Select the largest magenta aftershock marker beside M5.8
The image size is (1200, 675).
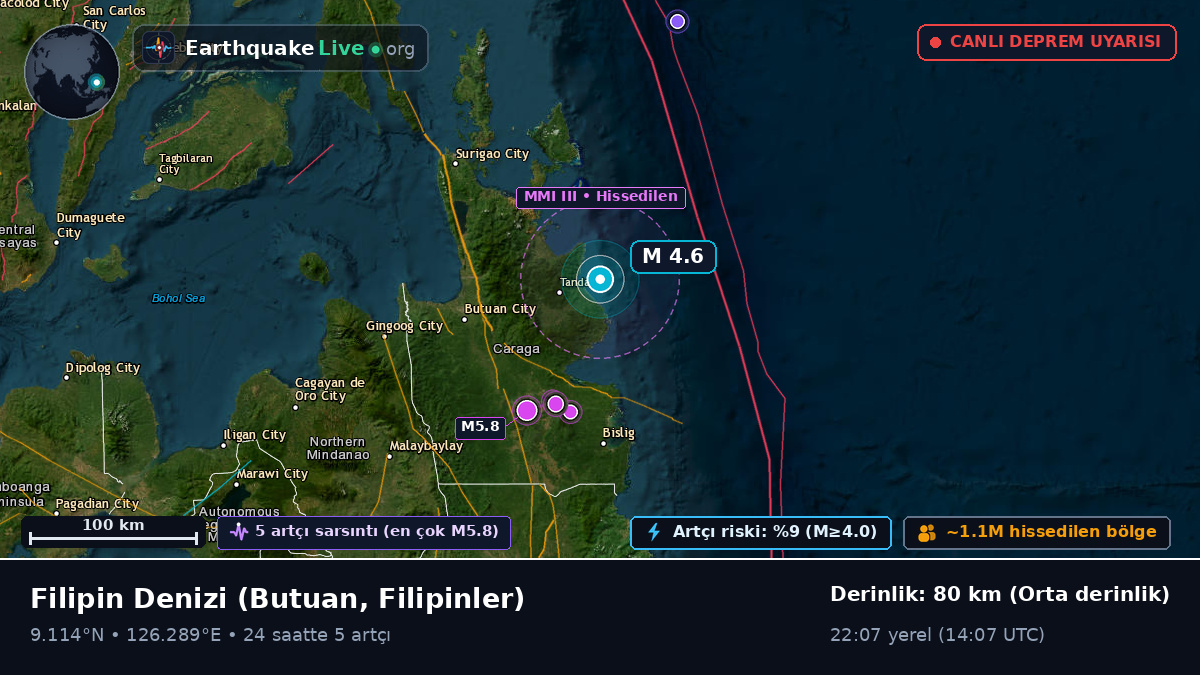point(527,410)
